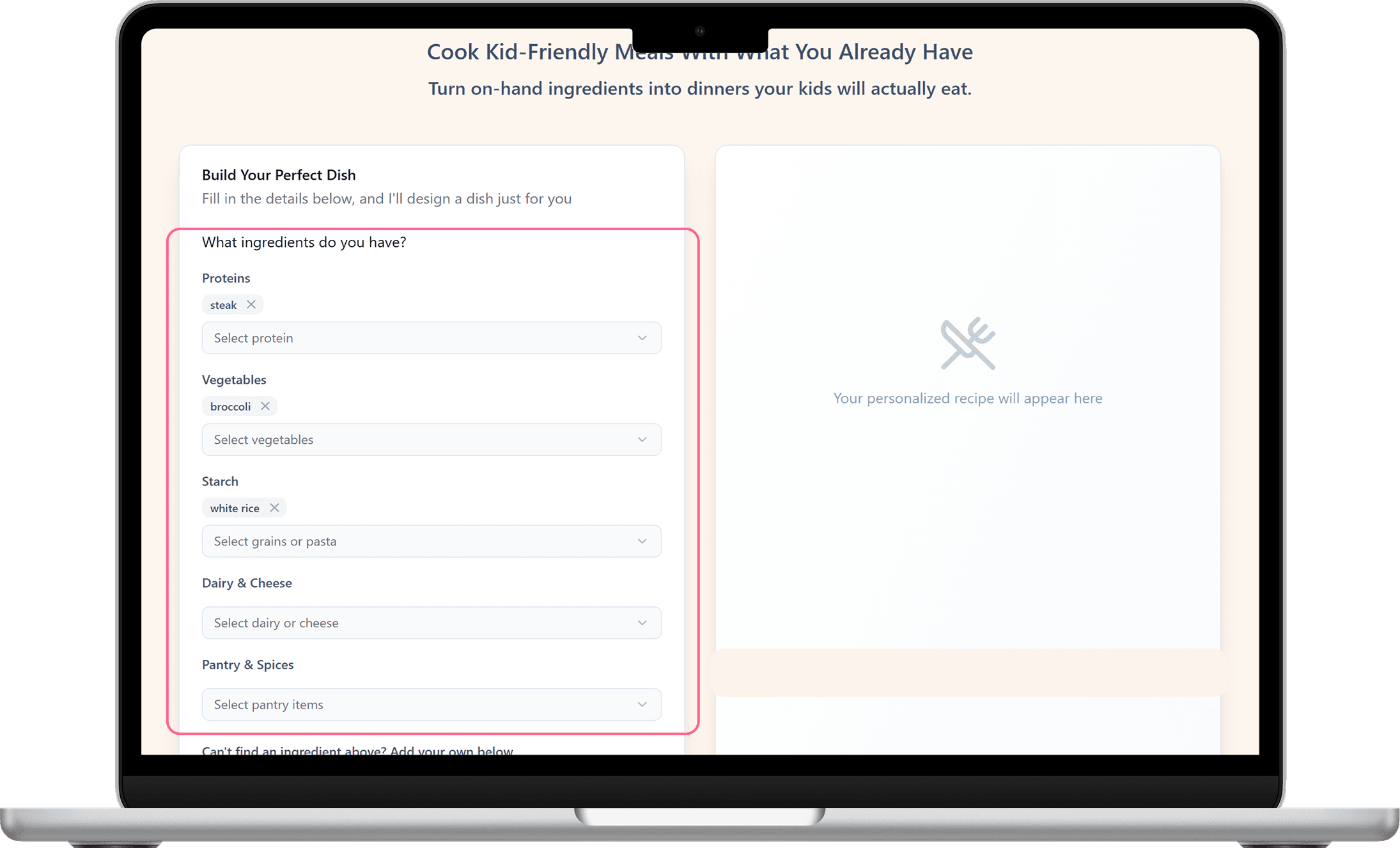Open the Select protein dropdown
Screen dimensions: 1400x848
pos(432,338)
